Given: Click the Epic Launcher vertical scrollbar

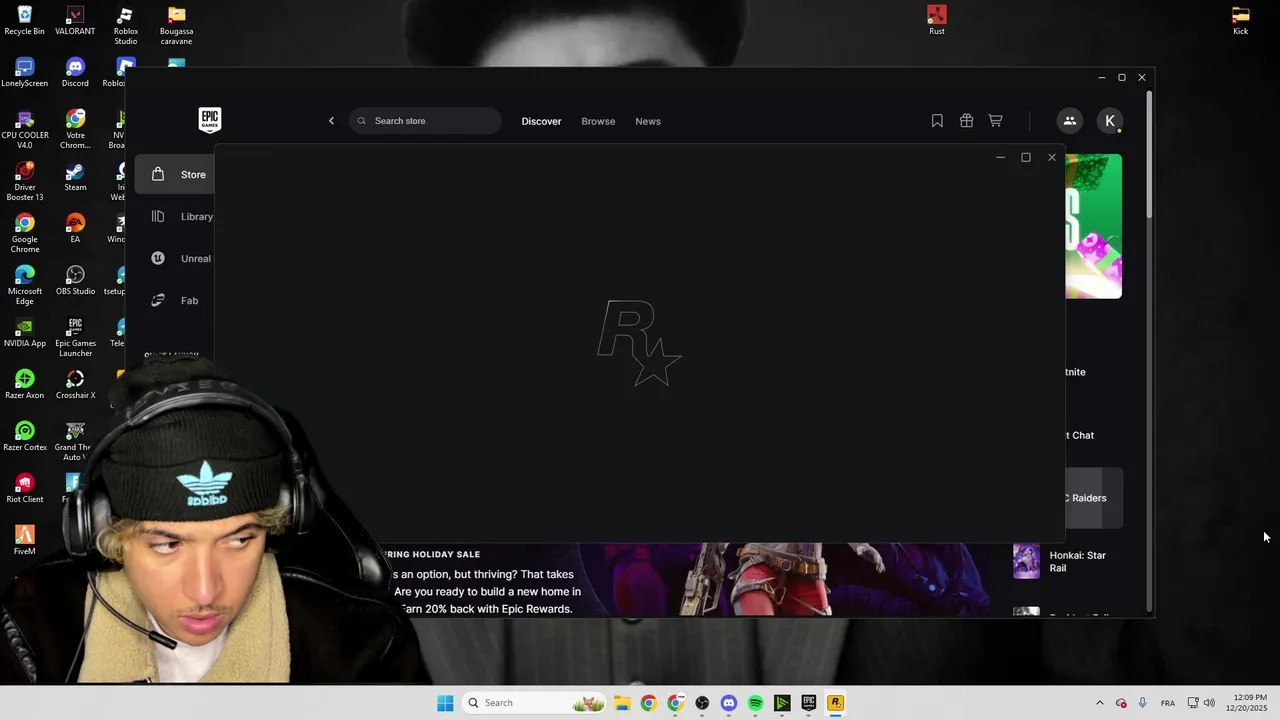Looking at the screenshot, I should 1149,155.
